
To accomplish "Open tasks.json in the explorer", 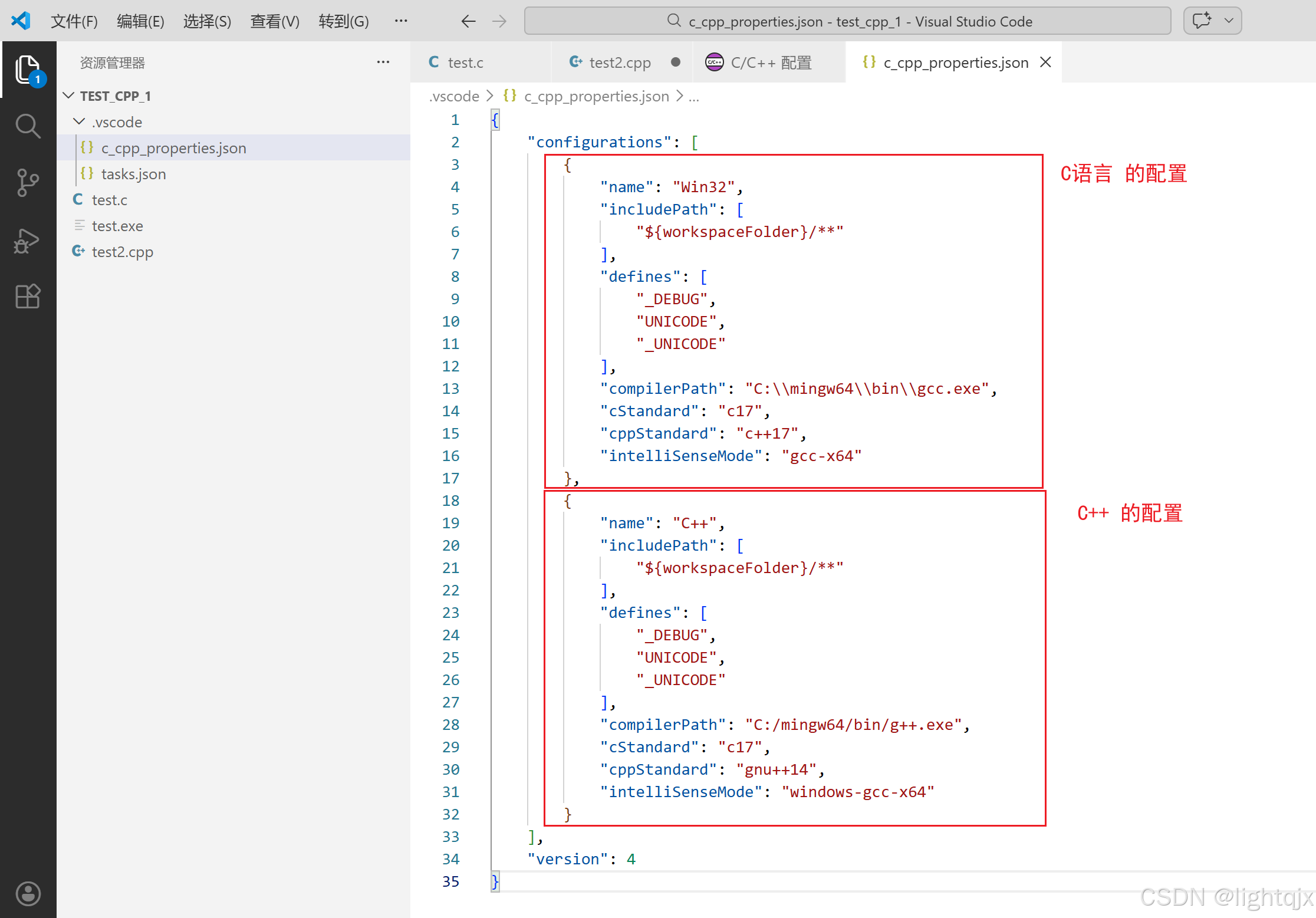I will (x=133, y=174).
